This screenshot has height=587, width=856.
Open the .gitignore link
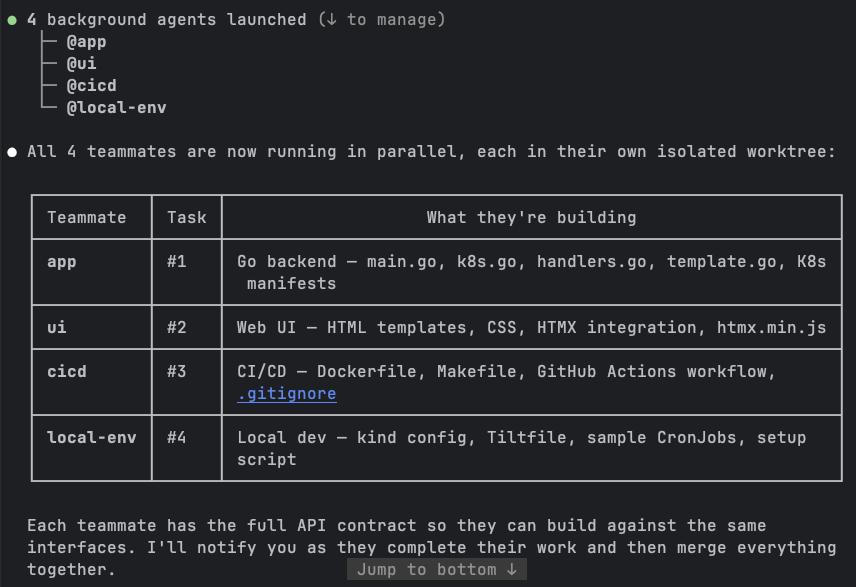coord(286,394)
